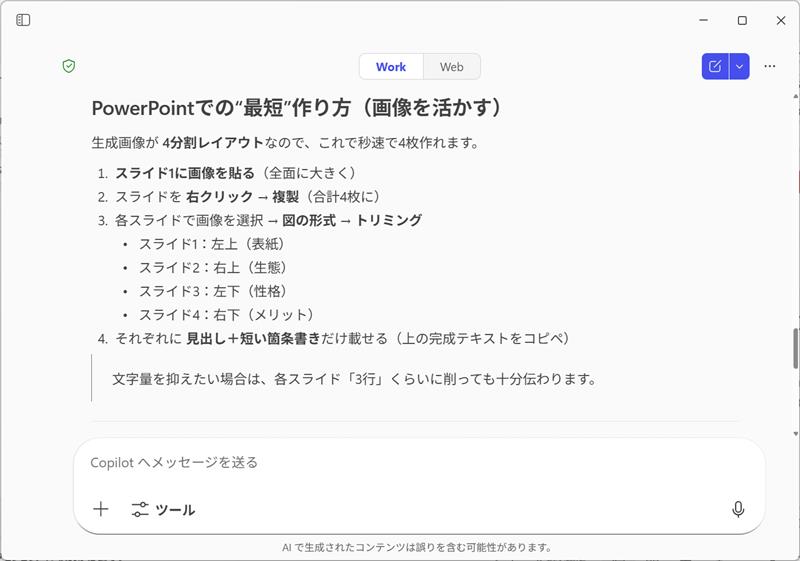Open the ツール tools menu
The width and height of the screenshot is (800, 561).
(164, 510)
